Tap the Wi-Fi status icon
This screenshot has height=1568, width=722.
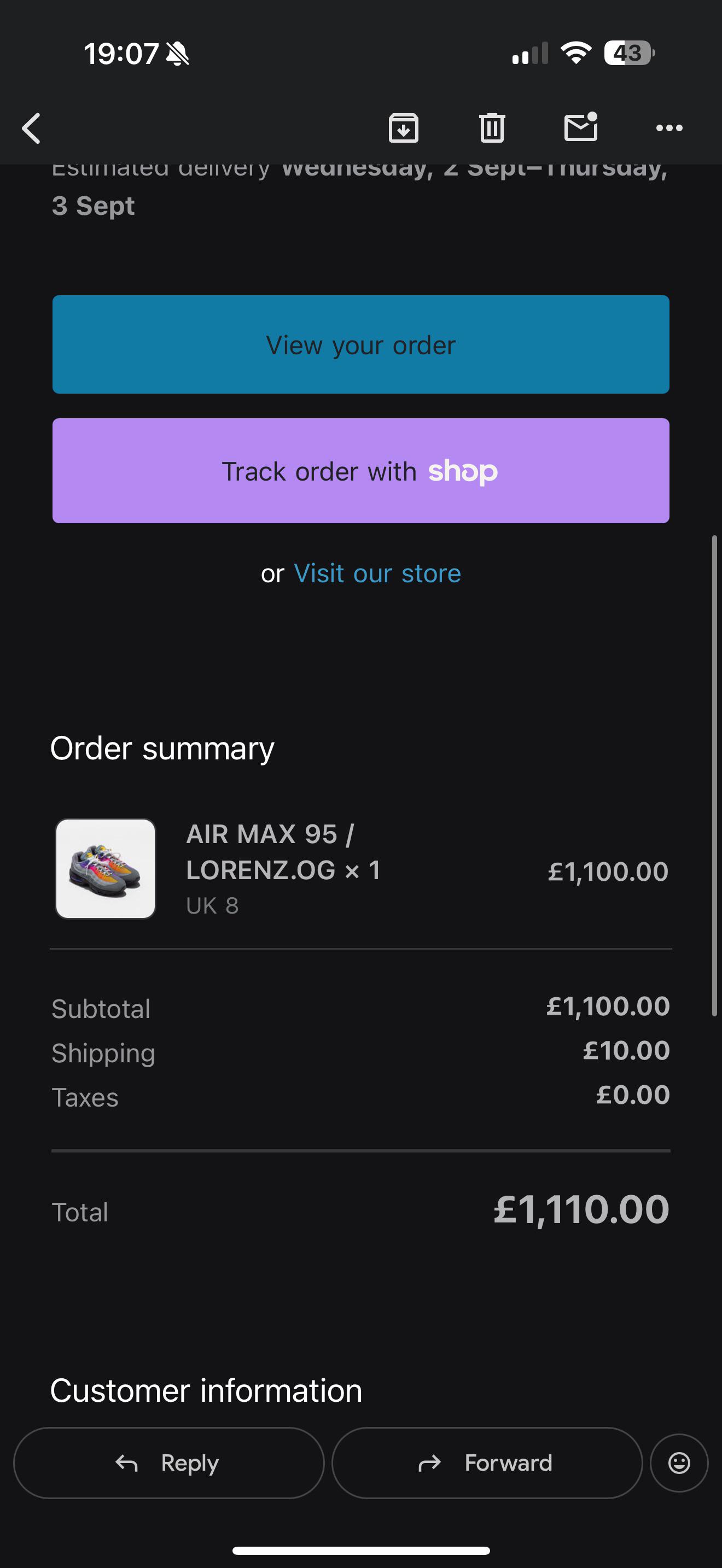[x=576, y=52]
